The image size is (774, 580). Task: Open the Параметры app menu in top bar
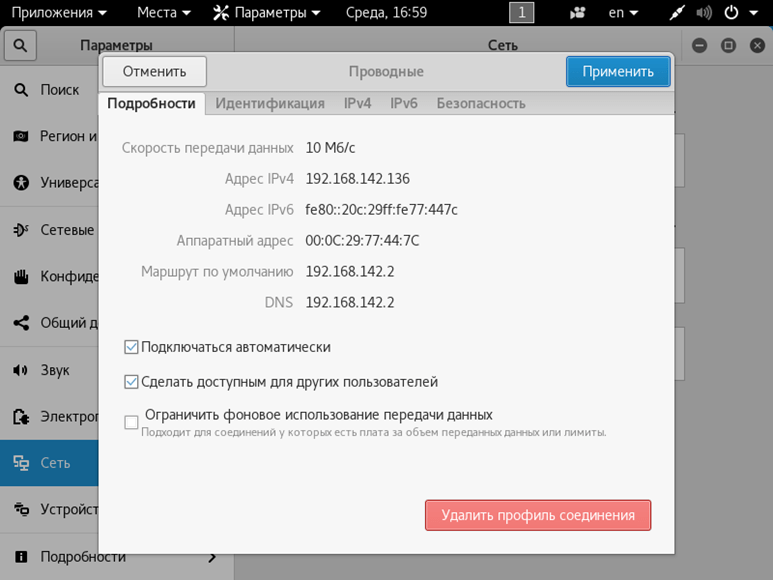[267, 12]
